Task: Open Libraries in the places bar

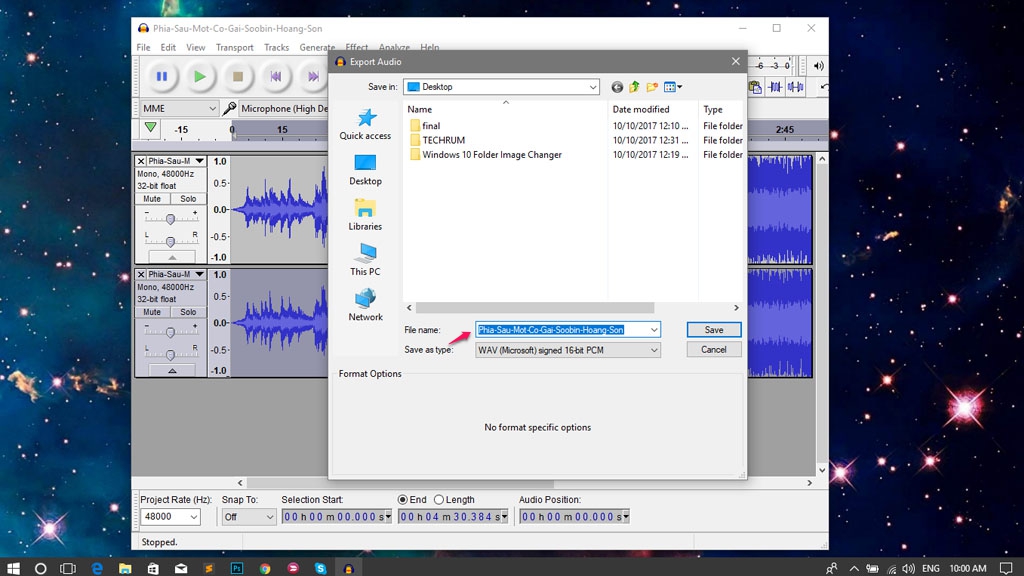Action: [x=365, y=215]
